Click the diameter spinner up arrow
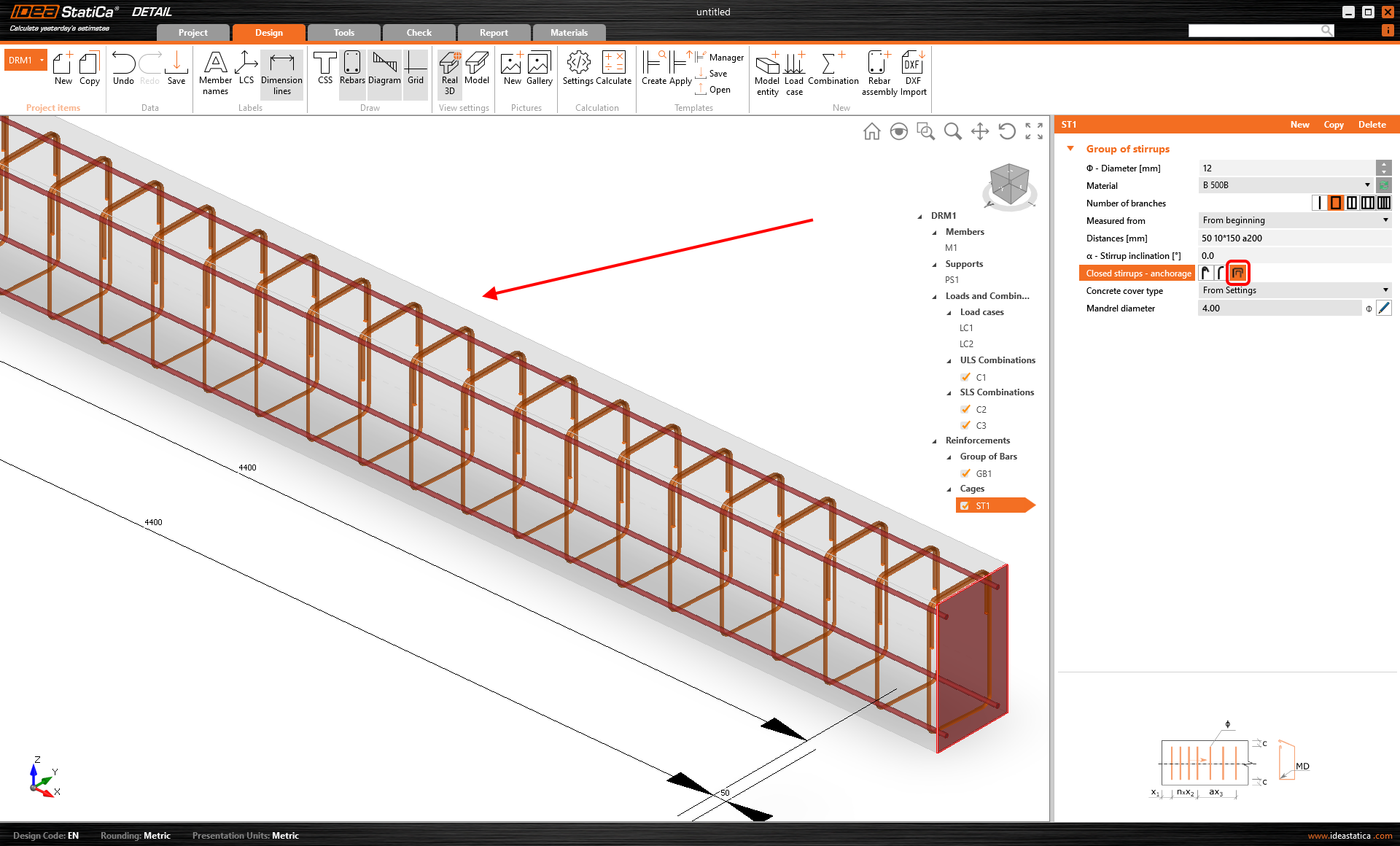Viewport: 1400px width, 846px height. point(1383,164)
